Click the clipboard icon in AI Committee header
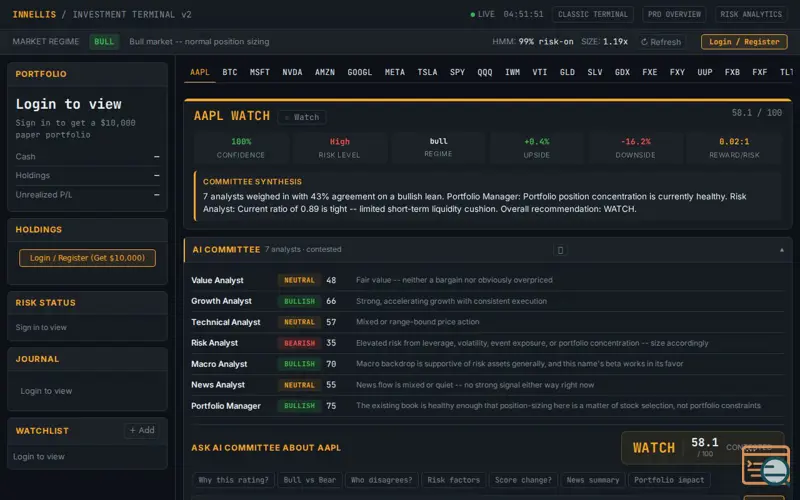The width and height of the screenshot is (800, 500). tap(560, 250)
